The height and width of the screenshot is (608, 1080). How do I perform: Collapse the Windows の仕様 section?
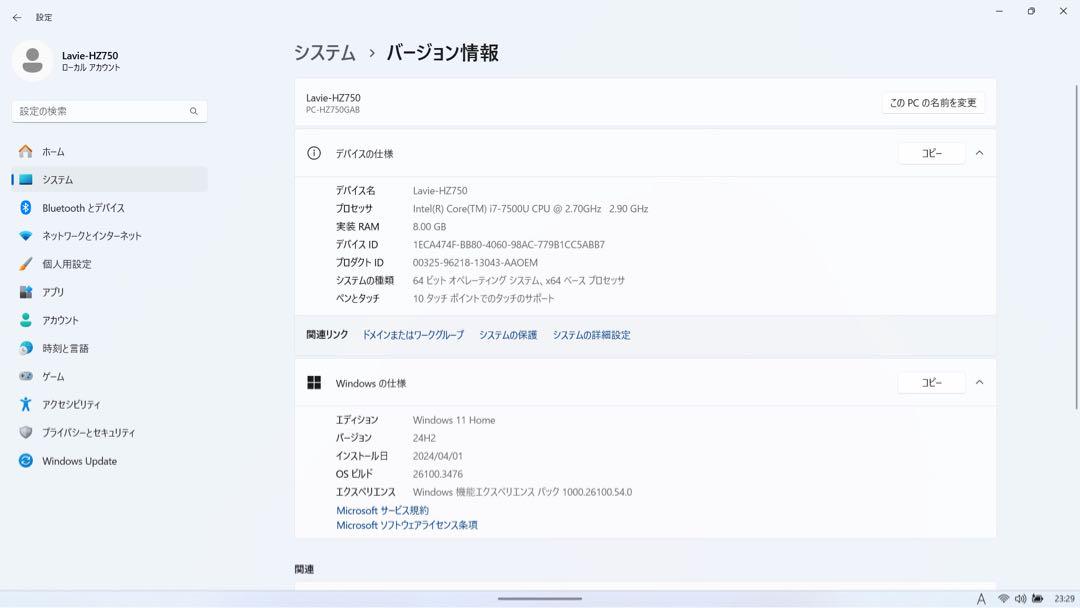pos(979,383)
